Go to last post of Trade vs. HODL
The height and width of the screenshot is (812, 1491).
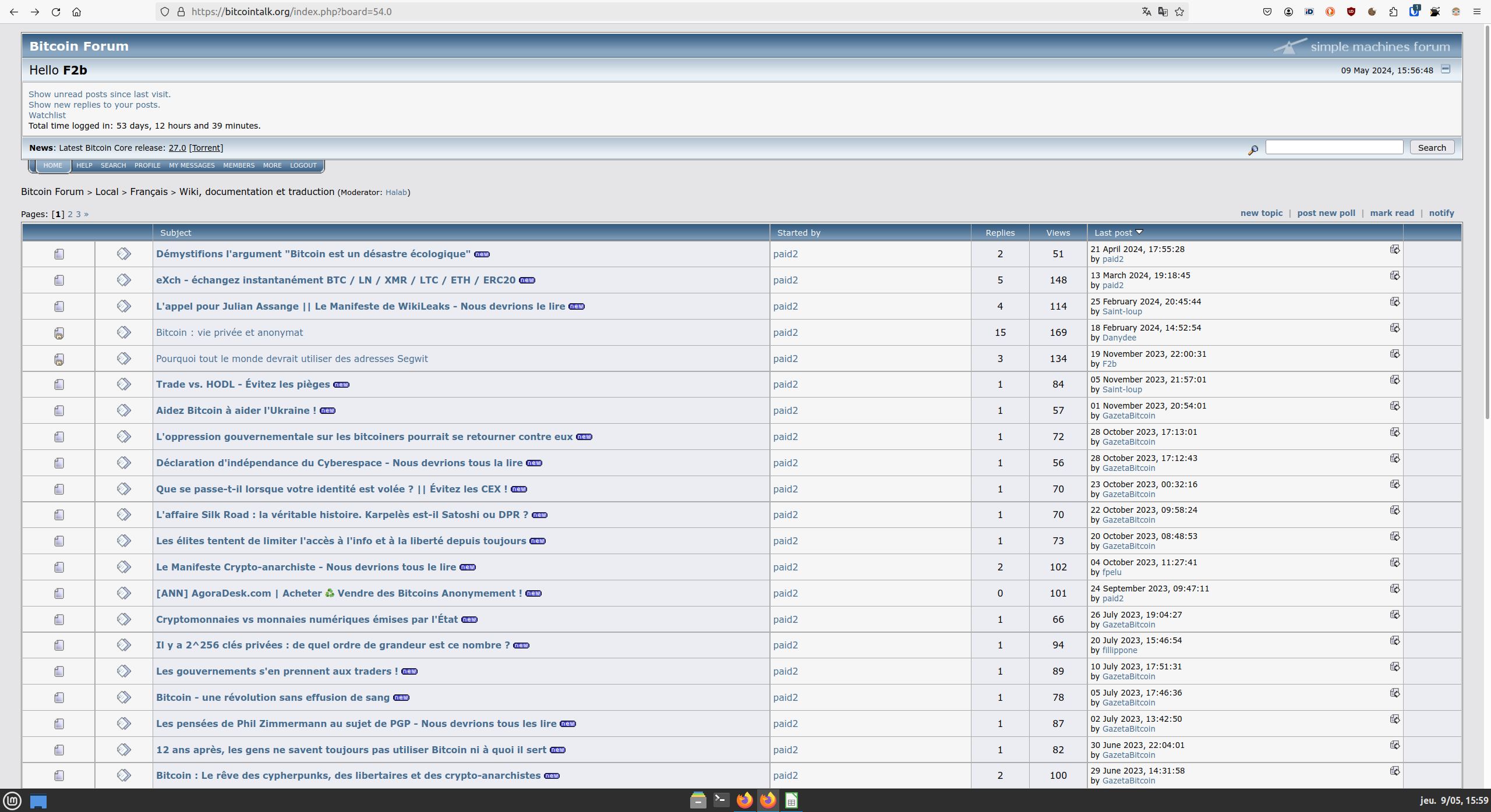point(1395,380)
